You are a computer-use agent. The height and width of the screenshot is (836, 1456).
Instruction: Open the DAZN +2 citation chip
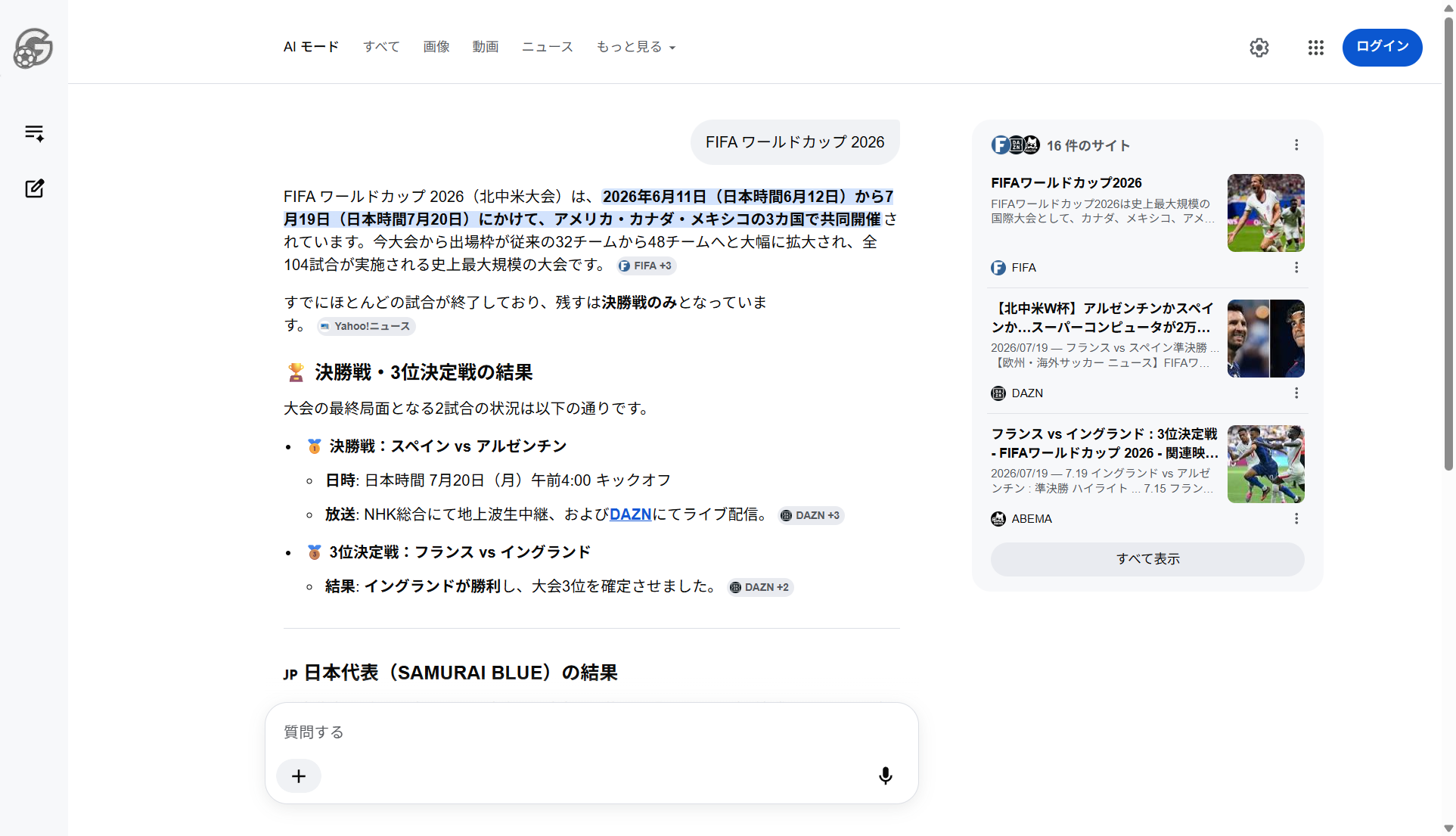(759, 587)
